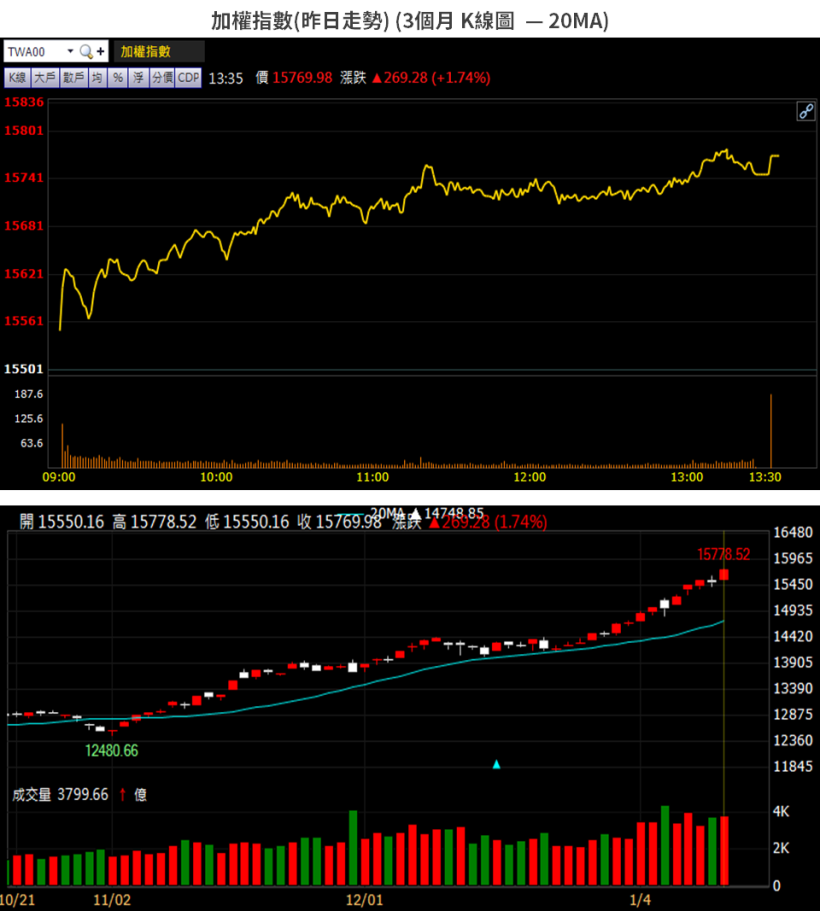Screen dimensions: 820x911
Task: Click the 11:00 time axis label
Action: [373, 478]
